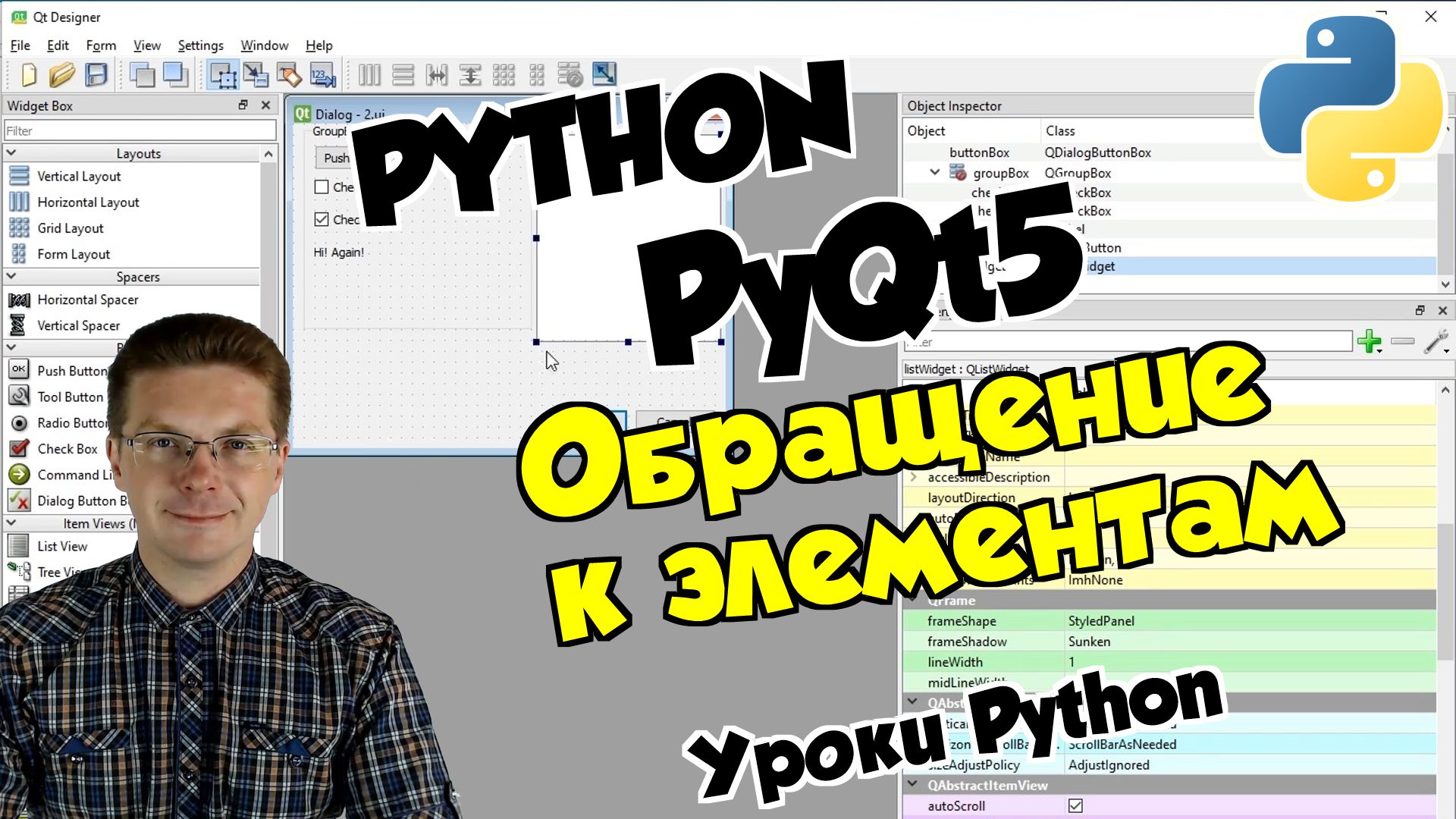Viewport: 1456px width, 819px height.
Task: Click the Adjust Size toolbar icon
Action: [x=603, y=75]
